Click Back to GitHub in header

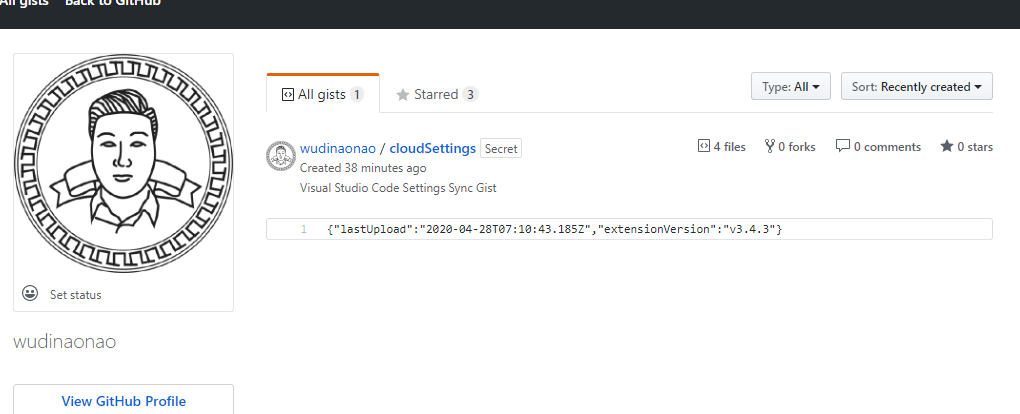click(x=112, y=3)
